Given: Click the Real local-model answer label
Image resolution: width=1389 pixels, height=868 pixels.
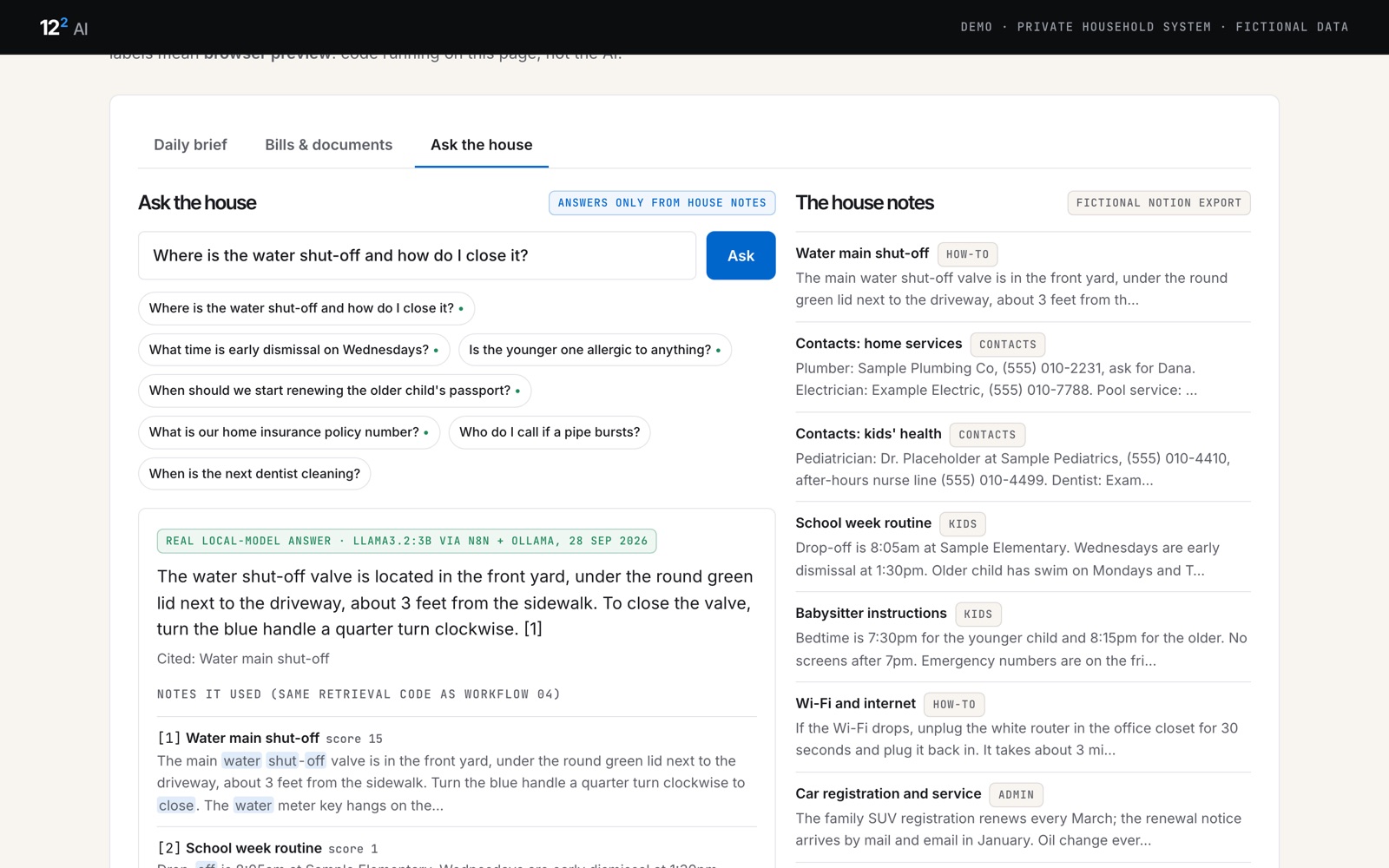Looking at the screenshot, I should pyautogui.click(x=406, y=541).
